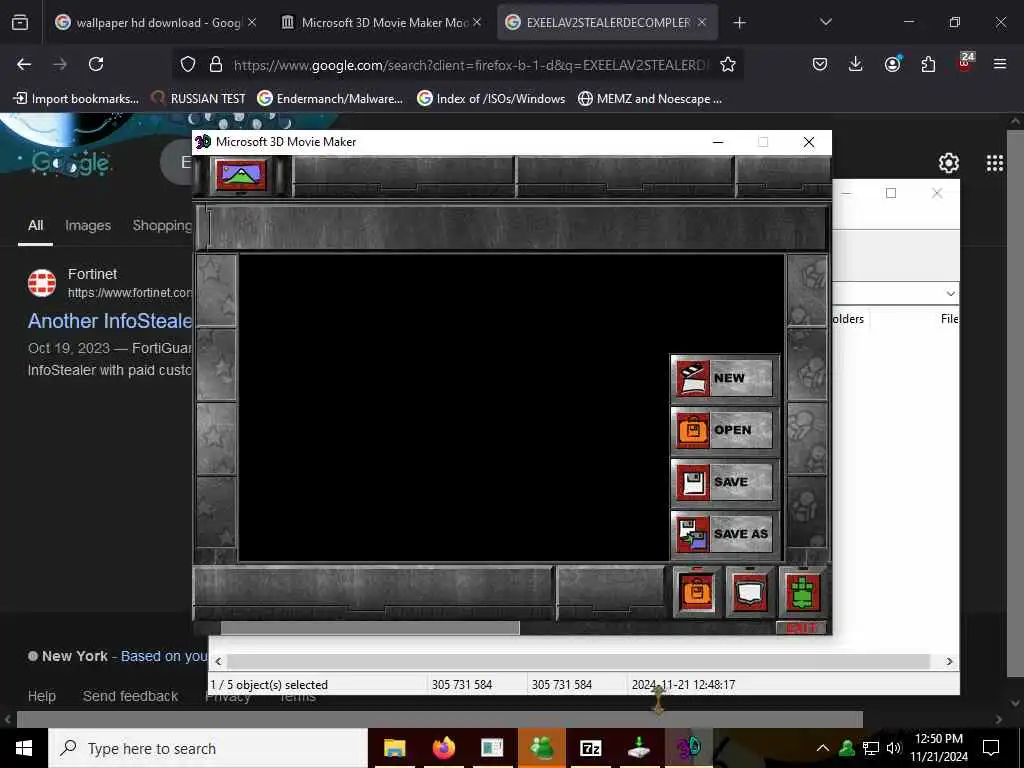Click the orange portfolio briefcase icon

[696, 592]
